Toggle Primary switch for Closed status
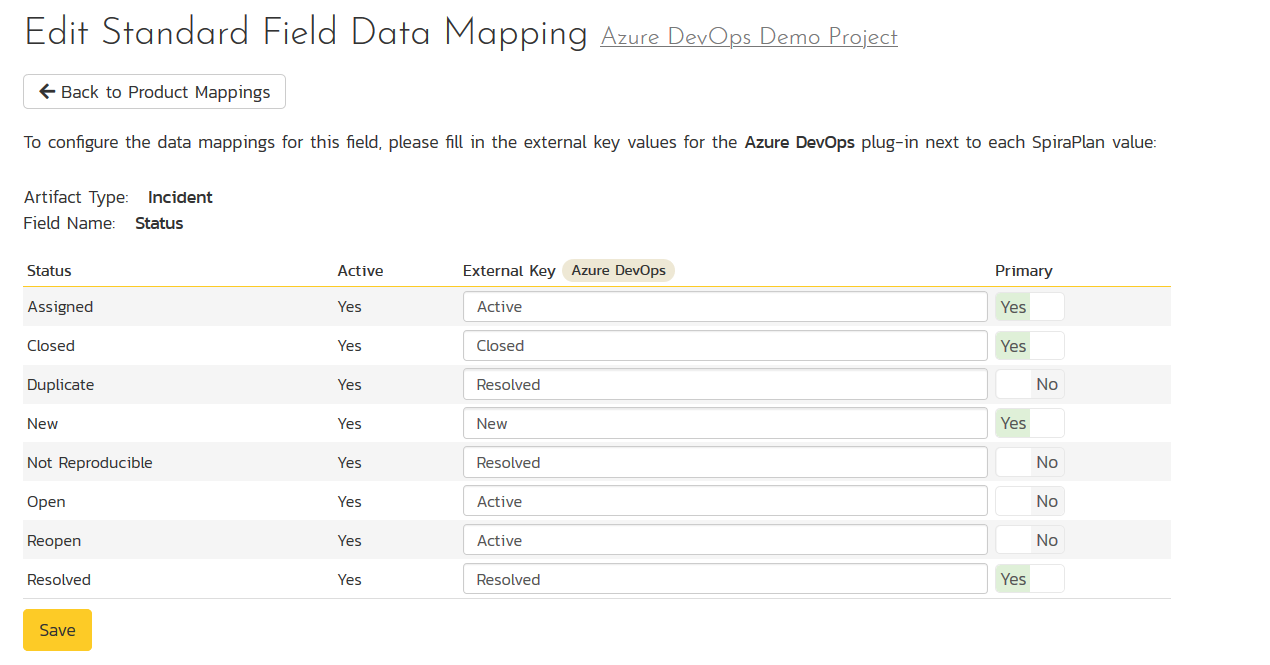The height and width of the screenshot is (665, 1270). click(x=1029, y=346)
